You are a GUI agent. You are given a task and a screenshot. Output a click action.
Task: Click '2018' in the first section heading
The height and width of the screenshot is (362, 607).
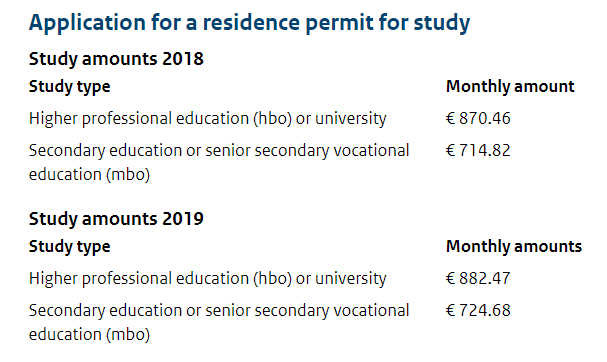point(183,59)
